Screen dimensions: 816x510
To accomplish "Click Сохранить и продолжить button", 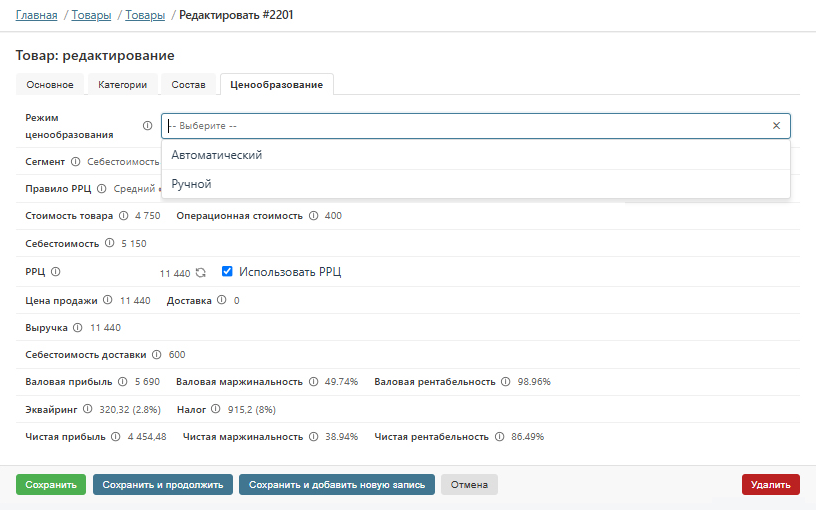I will (163, 484).
